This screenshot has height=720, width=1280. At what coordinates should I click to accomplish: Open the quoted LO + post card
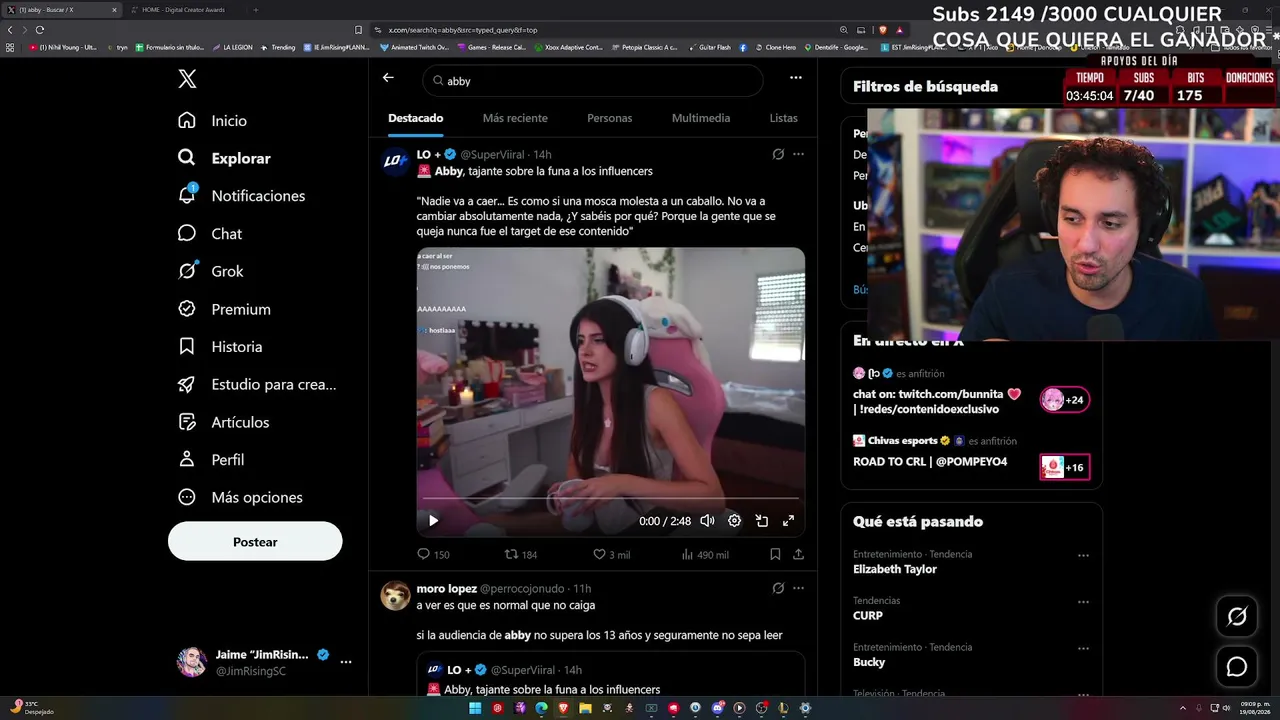pyautogui.click(x=610, y=674)
